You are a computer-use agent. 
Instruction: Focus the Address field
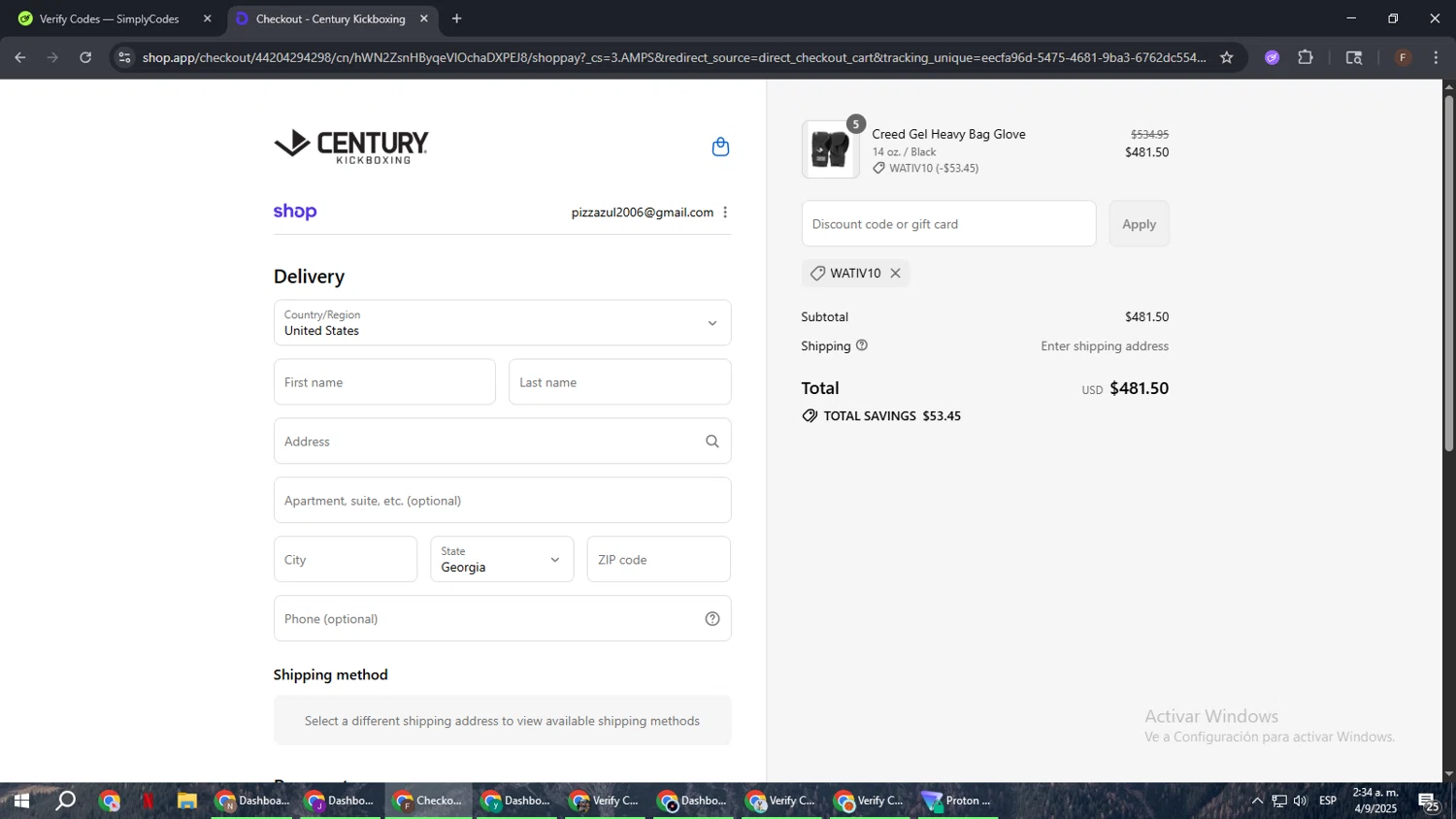coord(503,442)
